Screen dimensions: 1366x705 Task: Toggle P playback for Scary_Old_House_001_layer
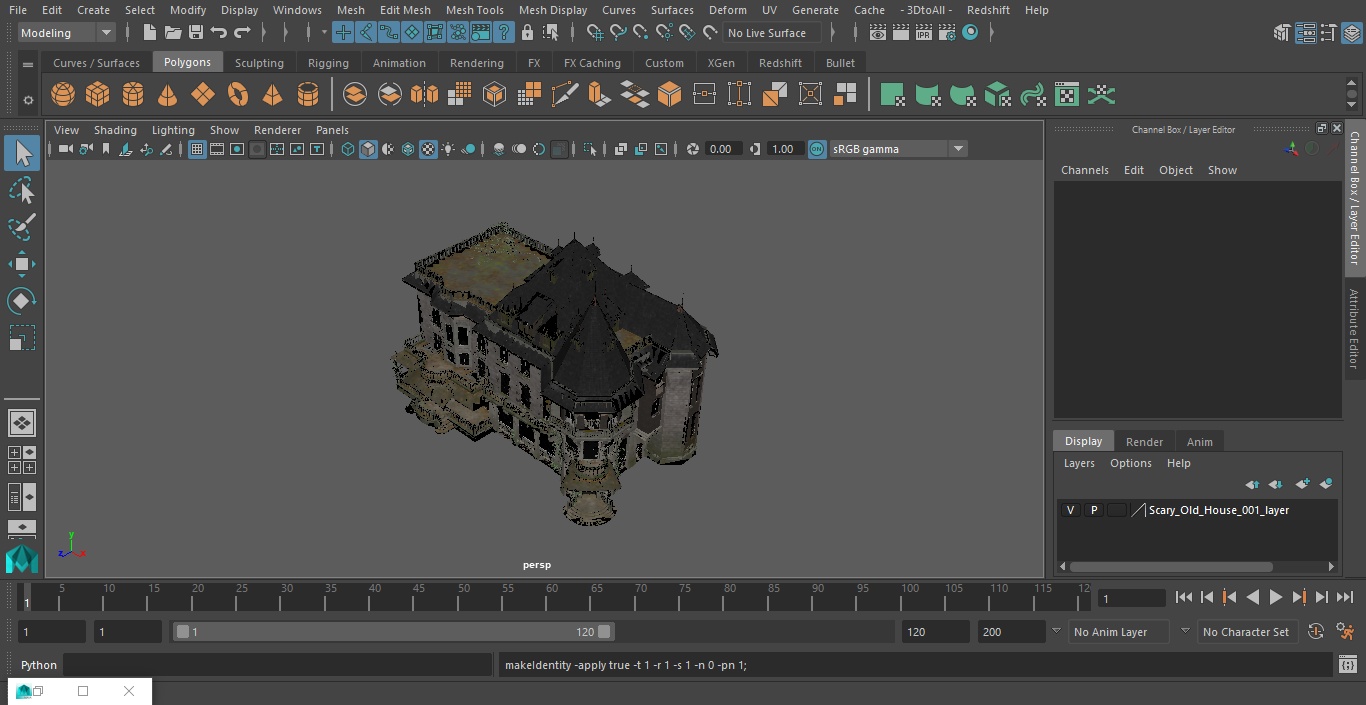1094,510
